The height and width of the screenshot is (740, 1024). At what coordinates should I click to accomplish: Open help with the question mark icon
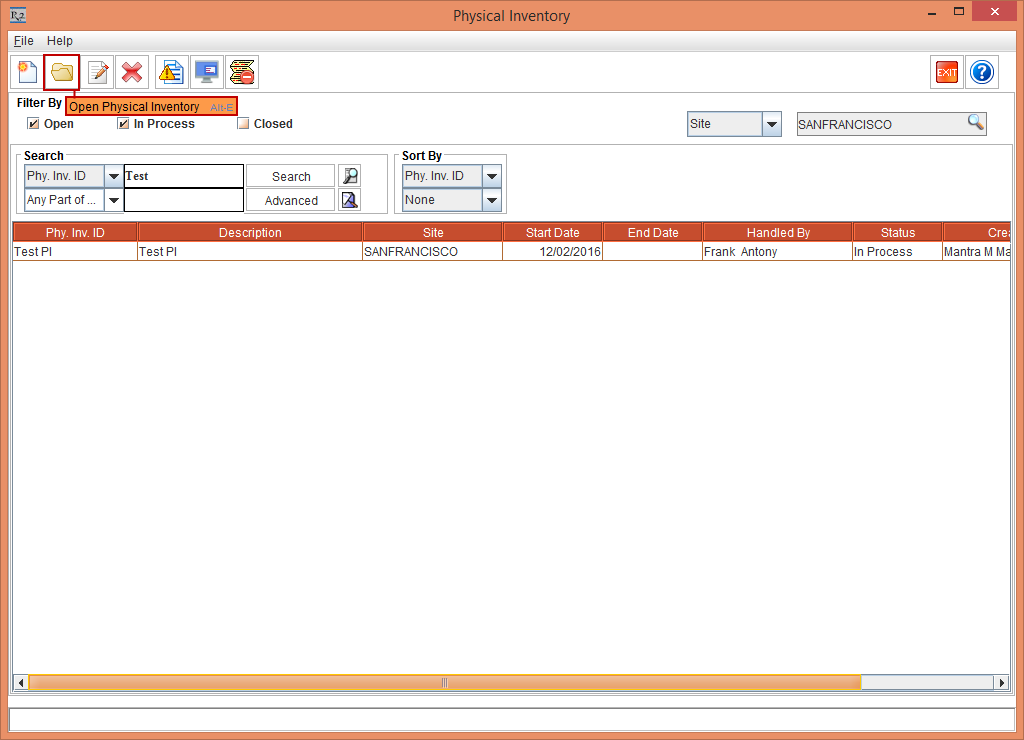(x=982, y=72)
